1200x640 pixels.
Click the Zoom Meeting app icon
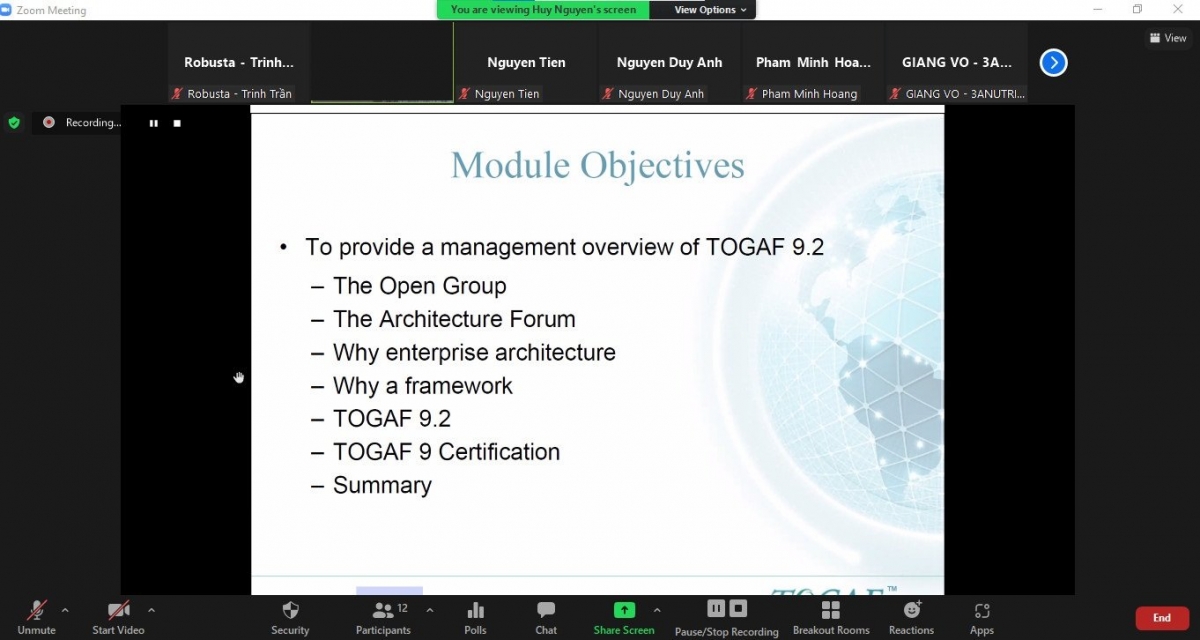(x=6, y=10)
